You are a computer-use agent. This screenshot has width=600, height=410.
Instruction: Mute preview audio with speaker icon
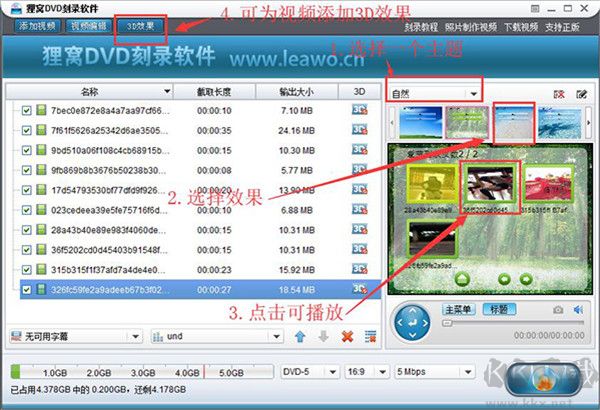click(x=579, y=310)
